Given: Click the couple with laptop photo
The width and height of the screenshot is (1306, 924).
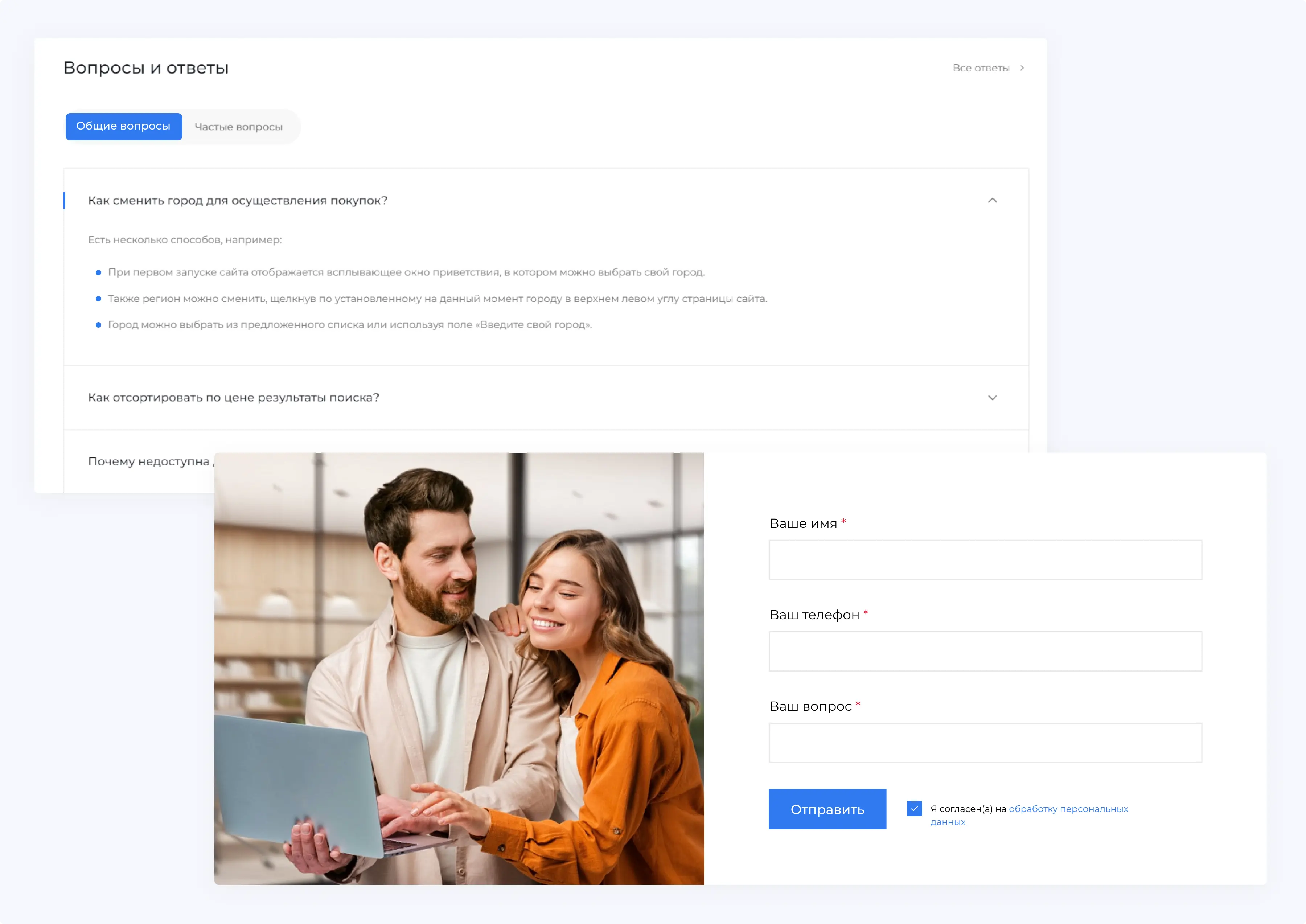Looking at the screenshot, I should click(459, 669).
